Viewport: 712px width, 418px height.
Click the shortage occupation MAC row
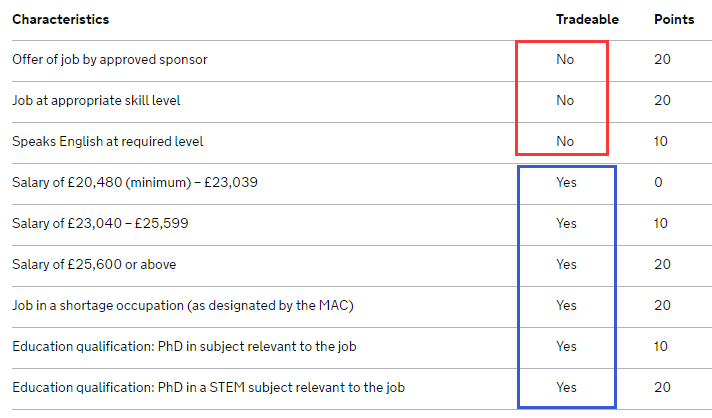click(362, 305)
